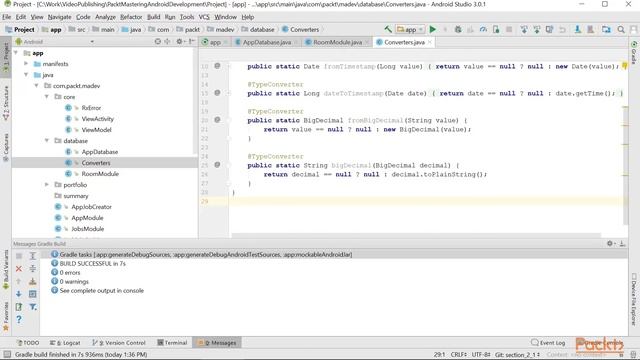Image resolution: width=640 pixels, height=360 pixels.
Task: Start debugging with the bug icon
Action: (x=458, y=29)
